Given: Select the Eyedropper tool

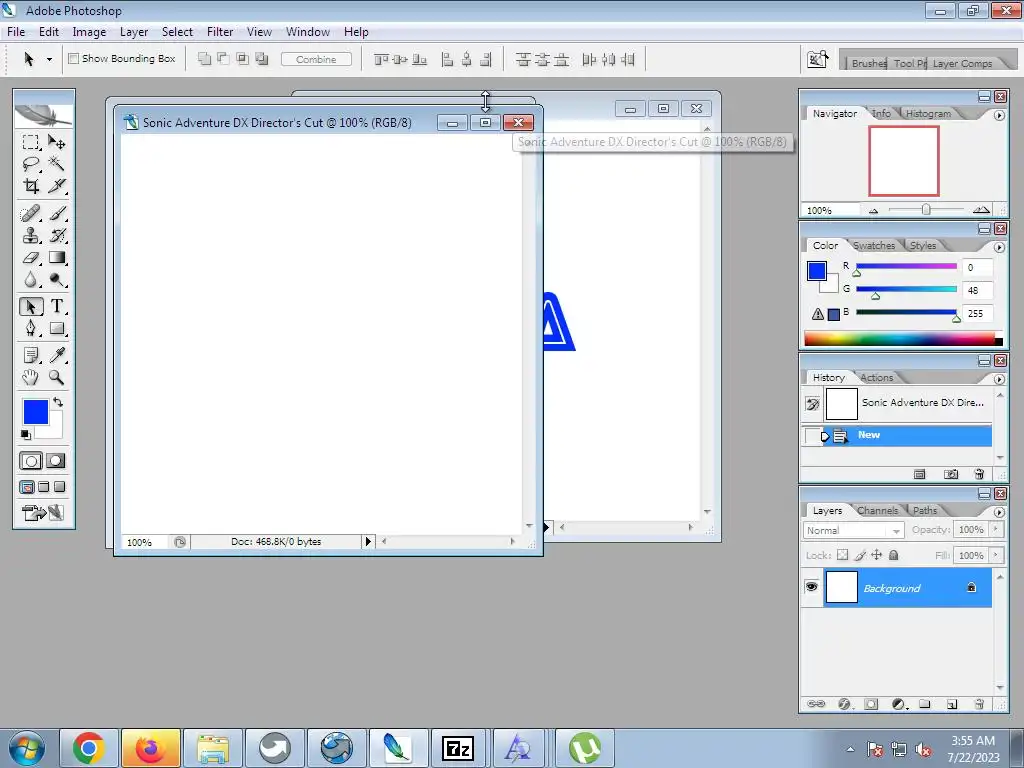Looking at the screenshot, I should click(x=57, y=355).
